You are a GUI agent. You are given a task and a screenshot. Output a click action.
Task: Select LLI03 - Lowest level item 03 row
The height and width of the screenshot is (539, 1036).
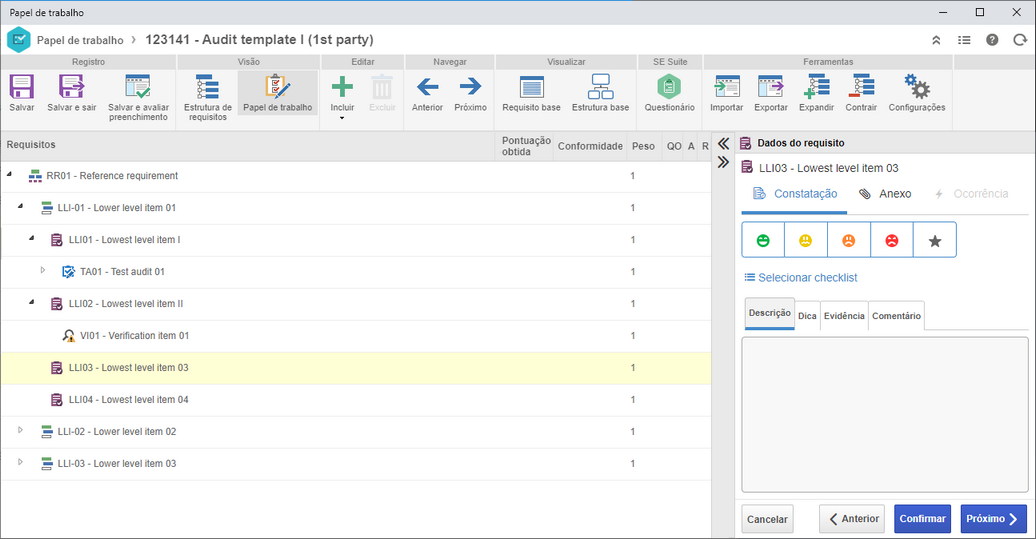click(356, 367)
